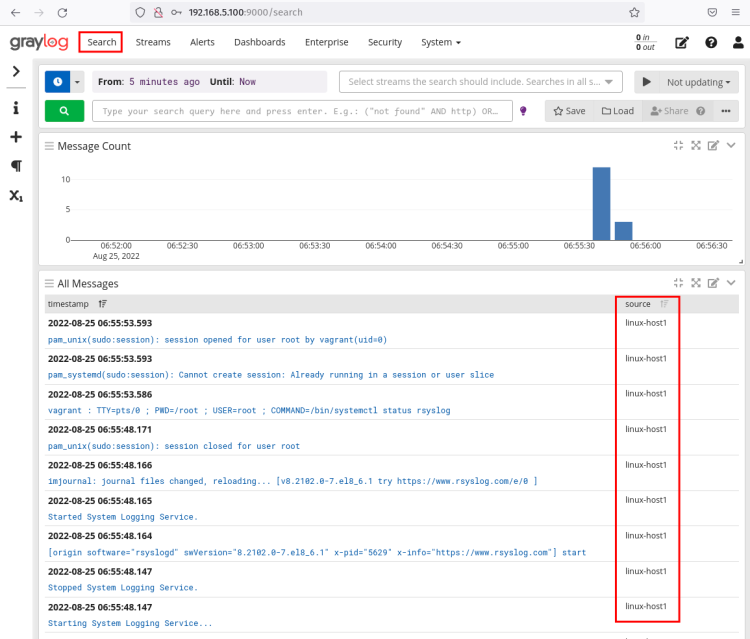Focus the search query input field
The height and width of the screenshot is (639, 750).
[302, 111]
